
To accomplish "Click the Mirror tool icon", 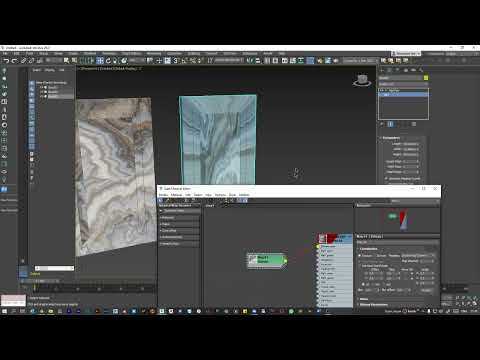I will click(250, 61).
